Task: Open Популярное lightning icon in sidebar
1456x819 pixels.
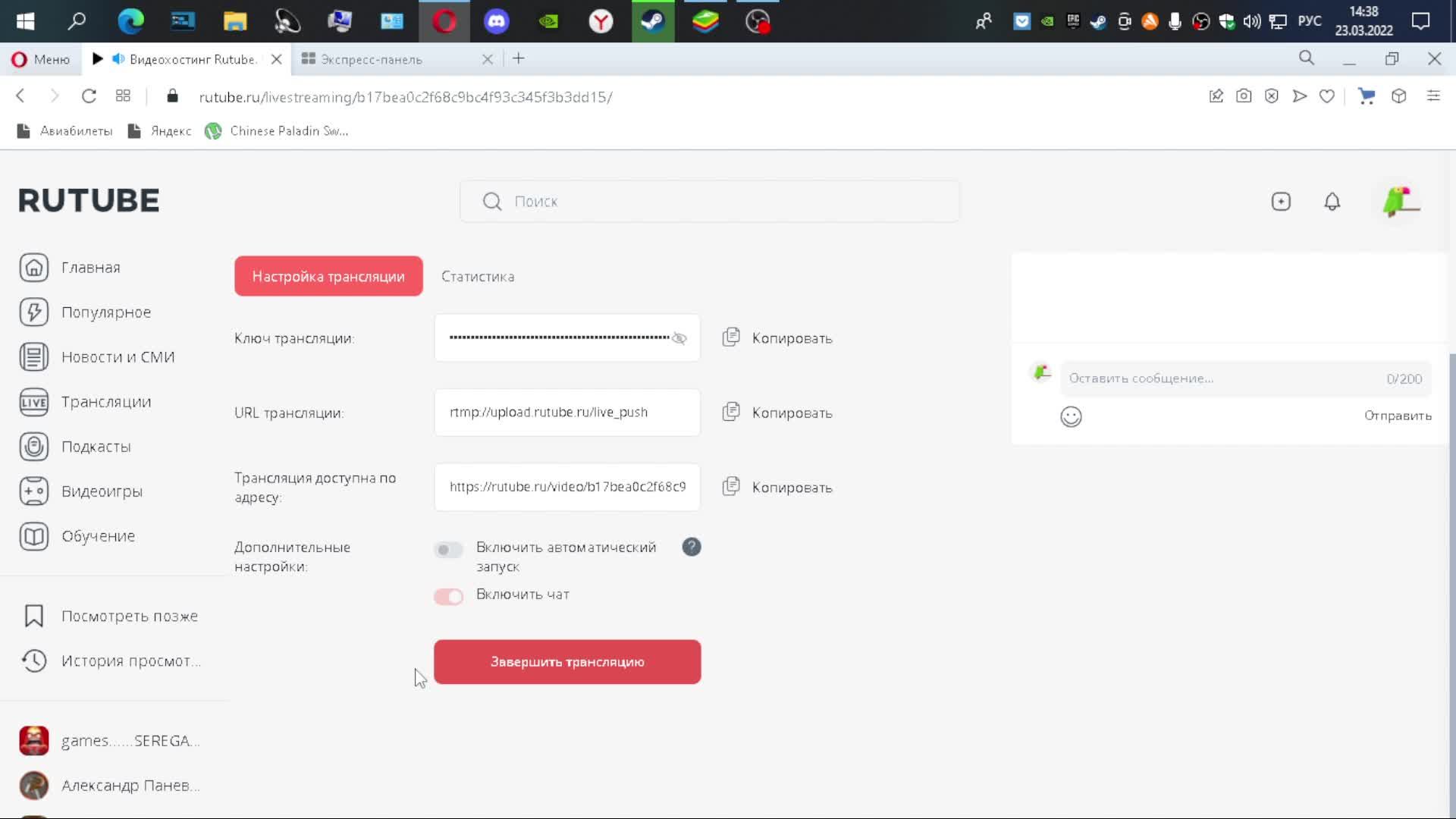Action: pos(34,312)
